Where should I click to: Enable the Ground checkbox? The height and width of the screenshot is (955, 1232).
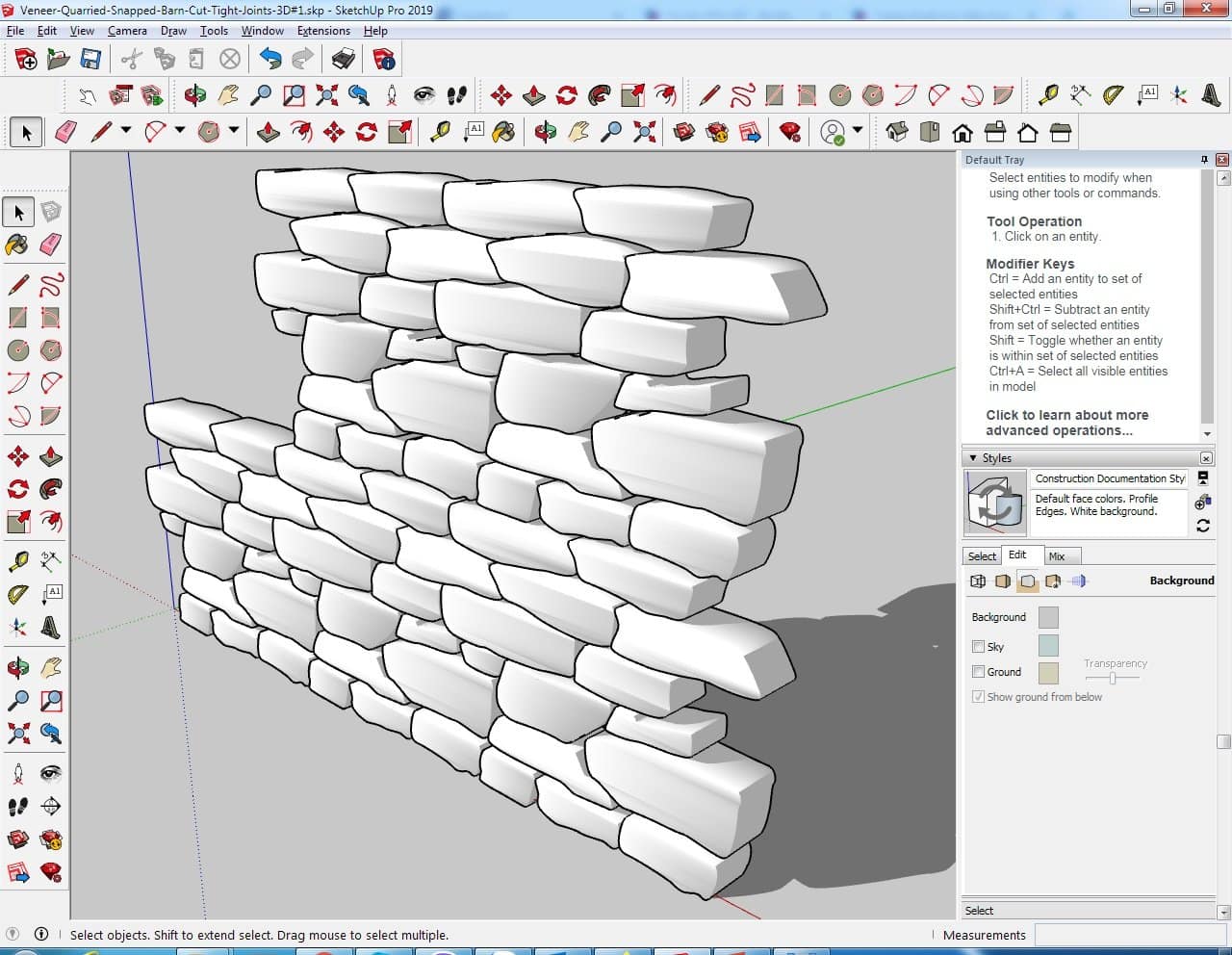tap(978, 672)
